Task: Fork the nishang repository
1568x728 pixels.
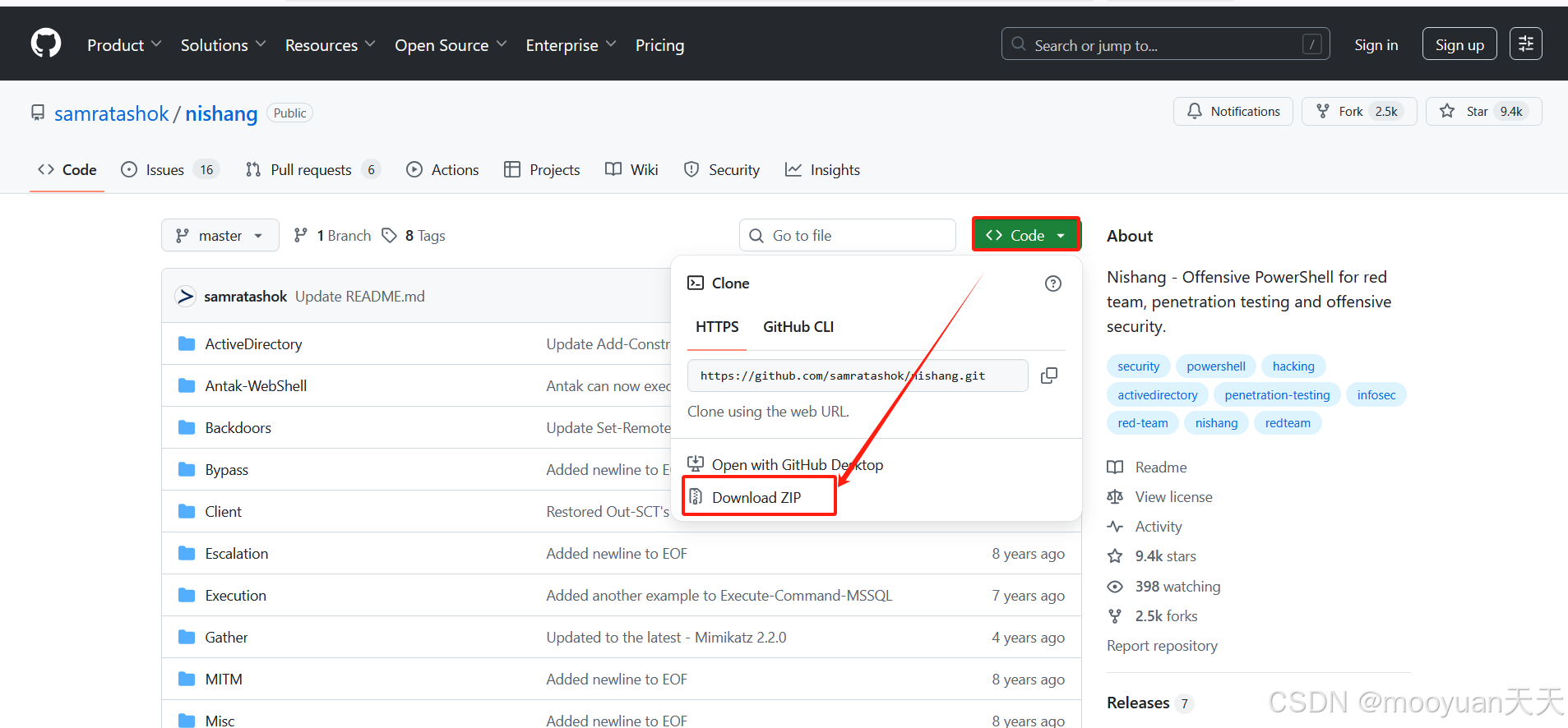Action: (x=1359, y=112)
